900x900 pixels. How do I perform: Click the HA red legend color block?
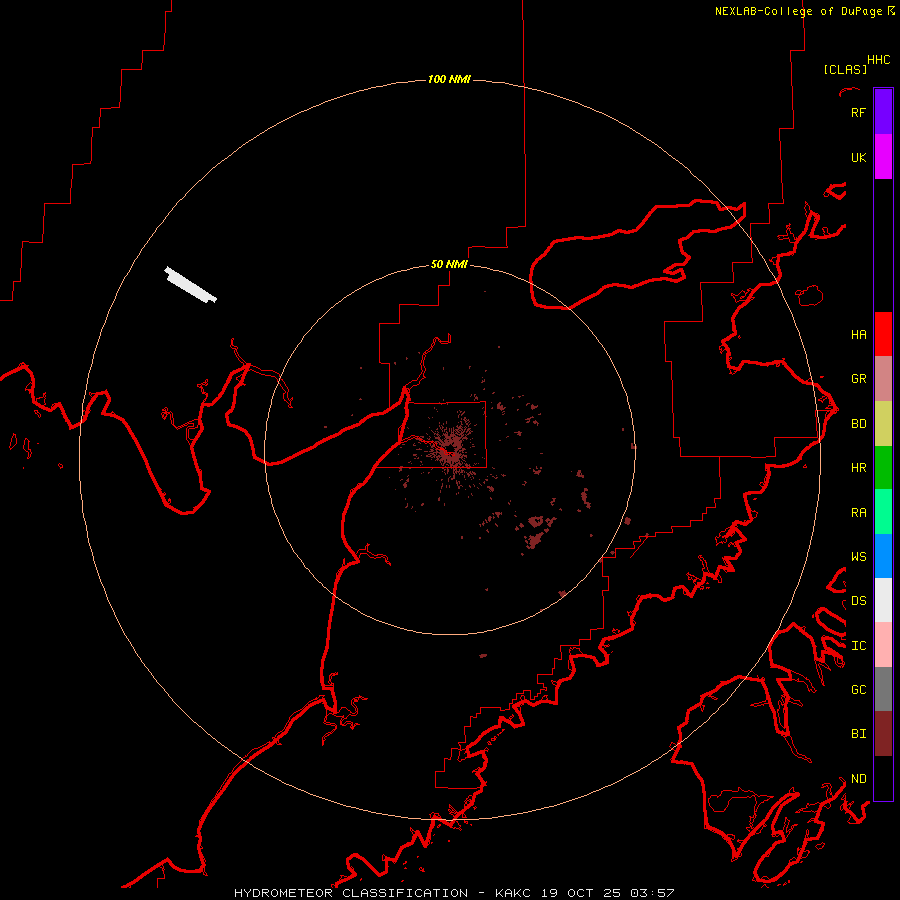pos(883,334)
